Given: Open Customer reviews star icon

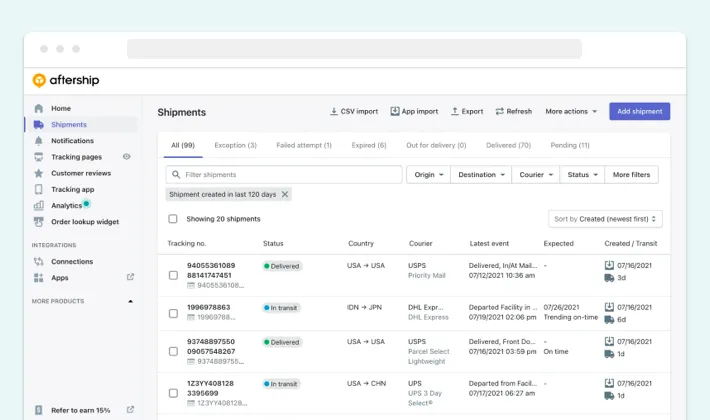Looking at the screenshot, I should pos(38,173).
